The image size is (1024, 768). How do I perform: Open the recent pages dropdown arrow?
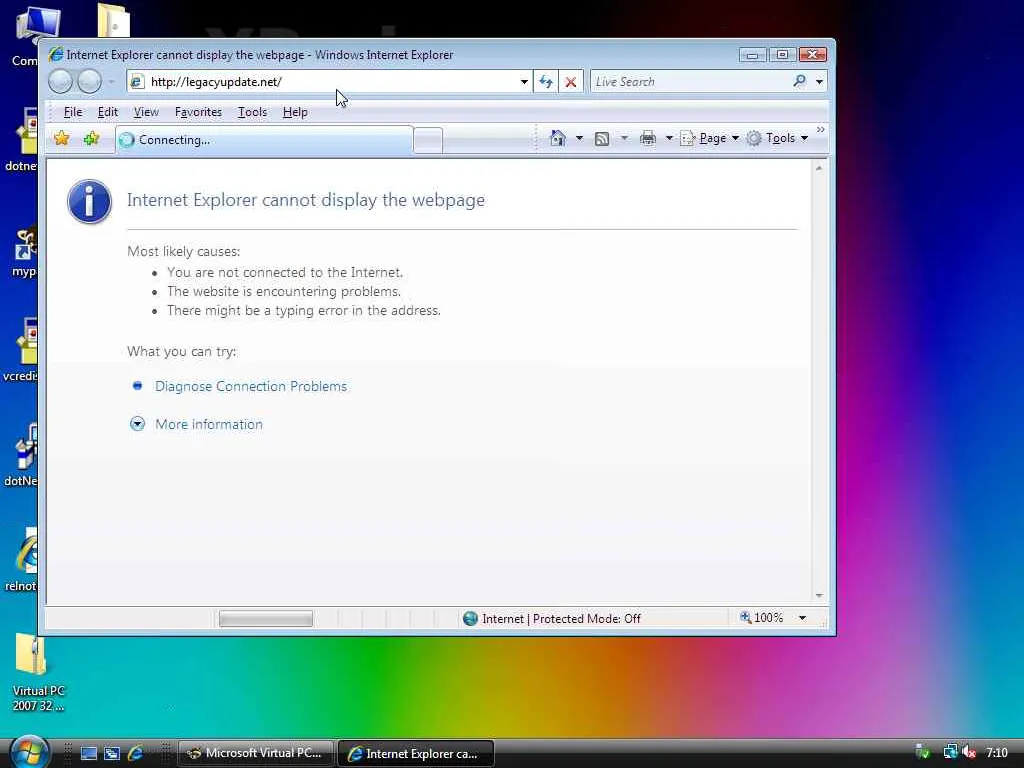click(112, 82)
